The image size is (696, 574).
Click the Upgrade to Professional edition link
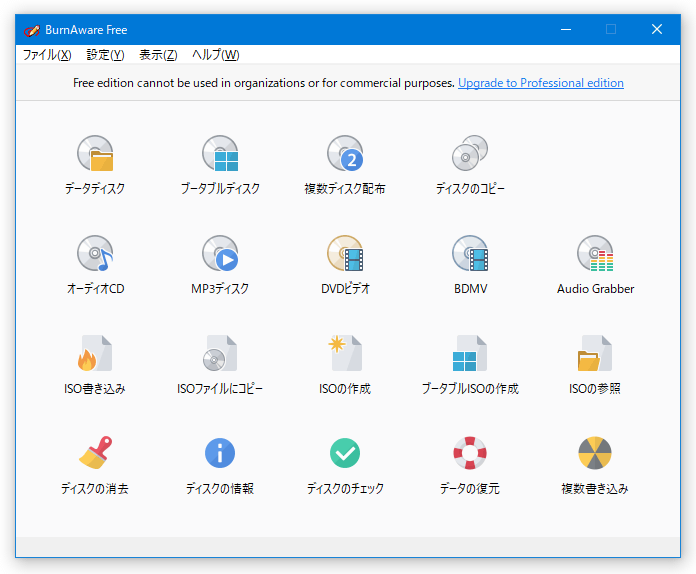point(541,83)
